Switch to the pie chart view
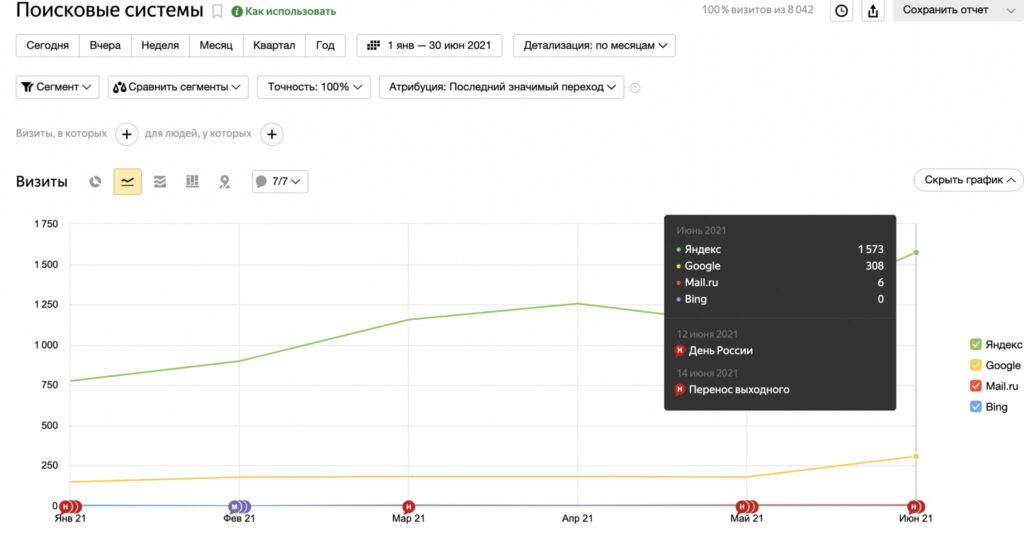 [x=96, y=182]
